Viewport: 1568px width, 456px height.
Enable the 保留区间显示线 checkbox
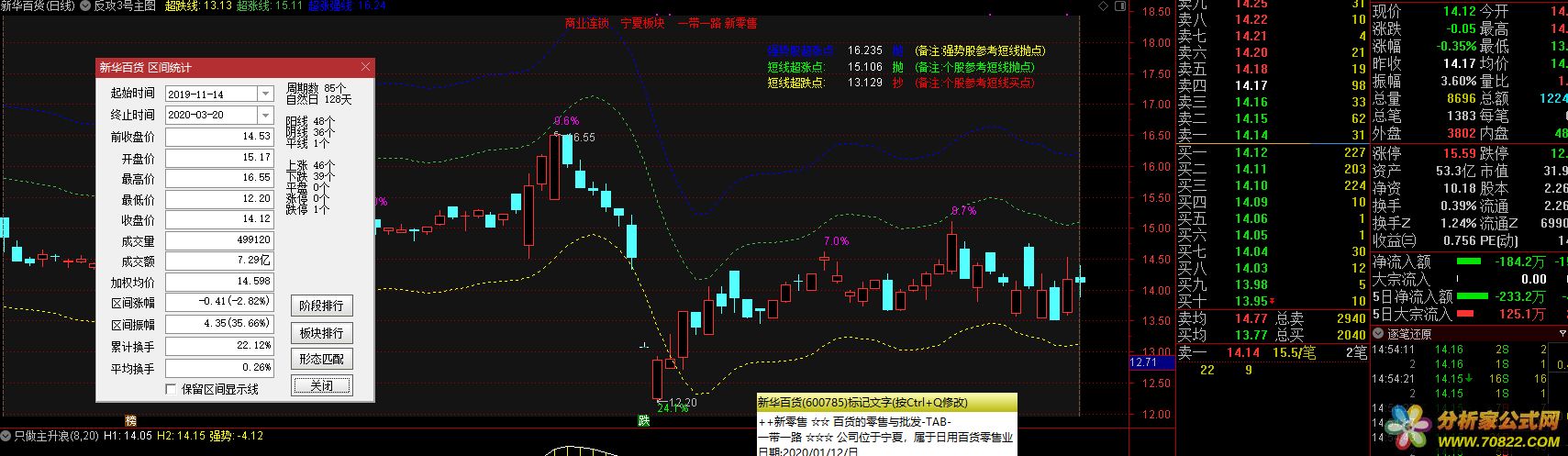(171, 389)
